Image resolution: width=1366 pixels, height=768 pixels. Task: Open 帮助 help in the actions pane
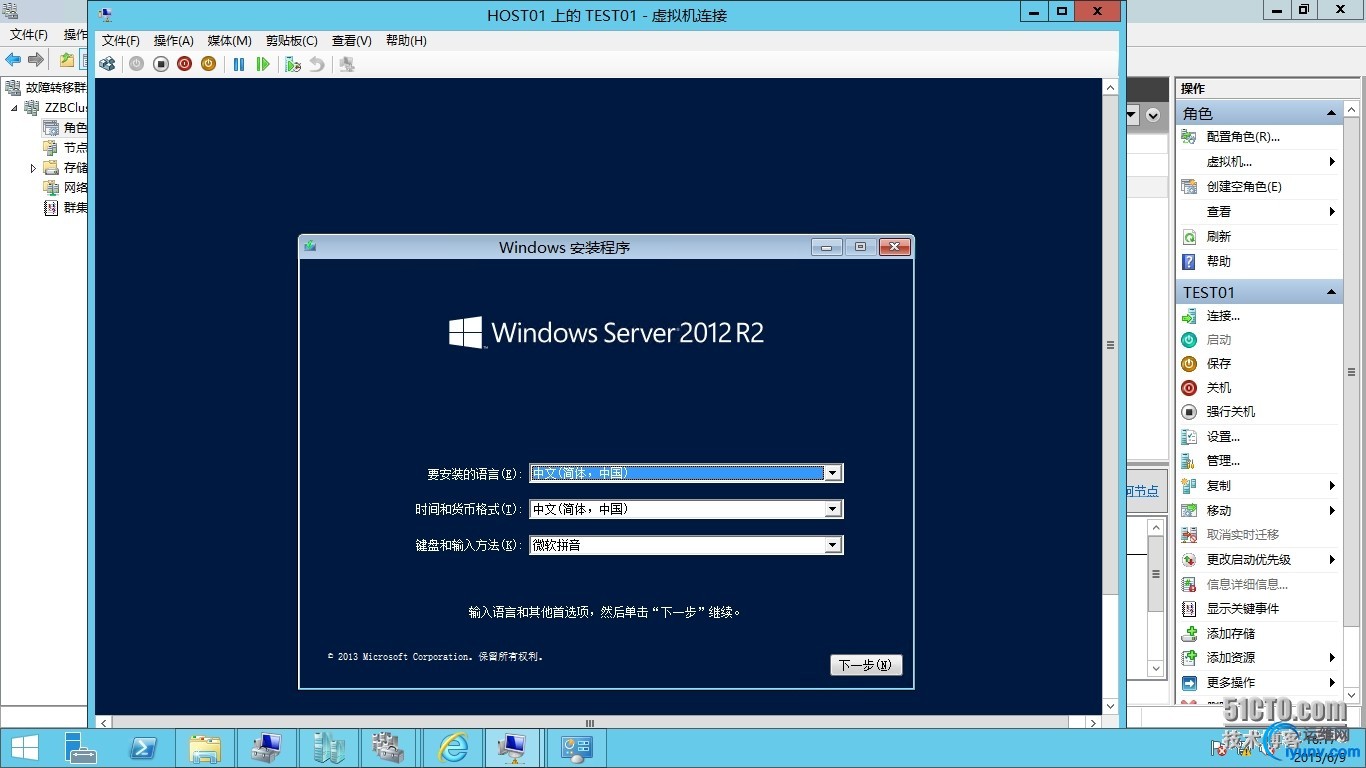[1219, 261]
